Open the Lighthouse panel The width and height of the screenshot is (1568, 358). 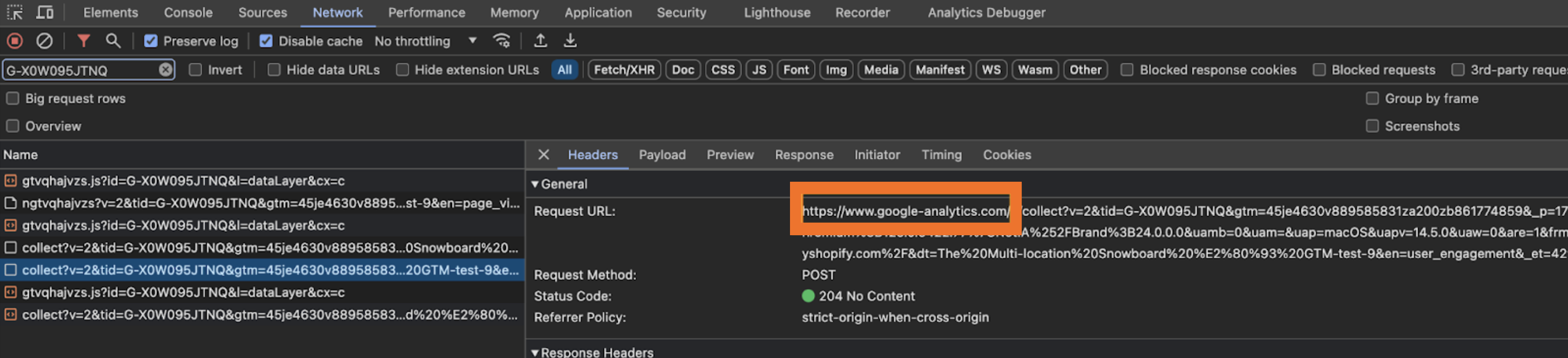point(777,12)
